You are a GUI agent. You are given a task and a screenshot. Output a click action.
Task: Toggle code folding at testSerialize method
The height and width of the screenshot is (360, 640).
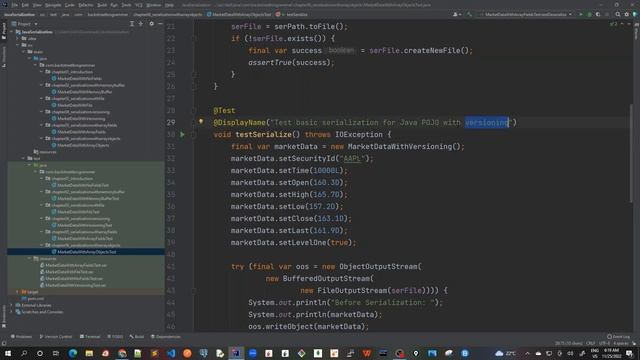pyautogui.click(x=194, y=134)
